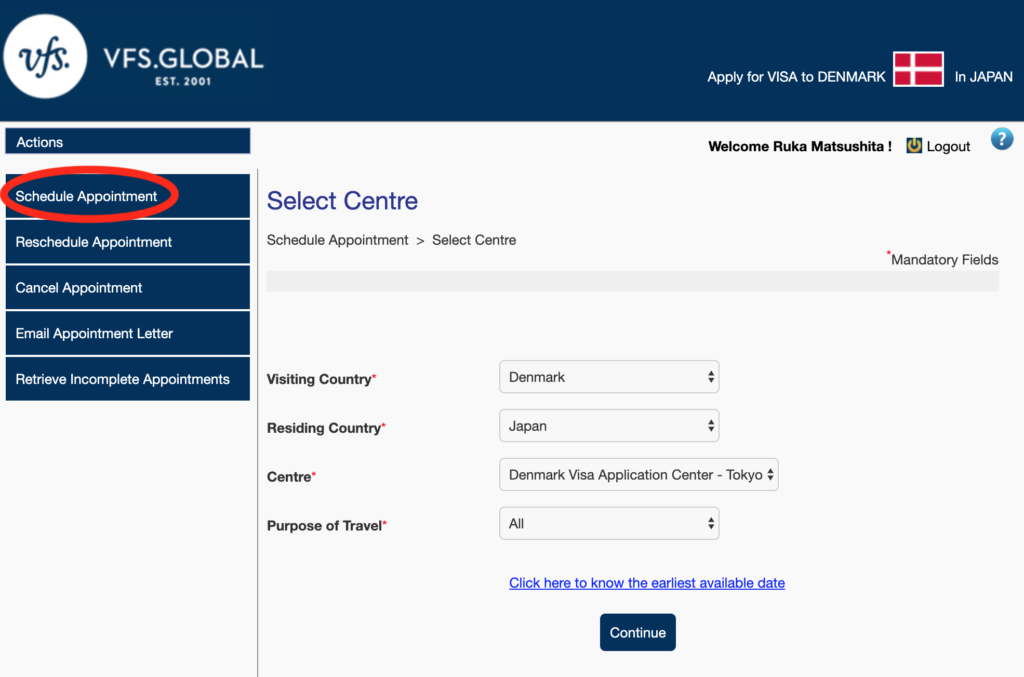This screenshot has width=1024, height=677.
Task: Choose Email Appointment Letter menu item
Action: click(x=128, y=333)
